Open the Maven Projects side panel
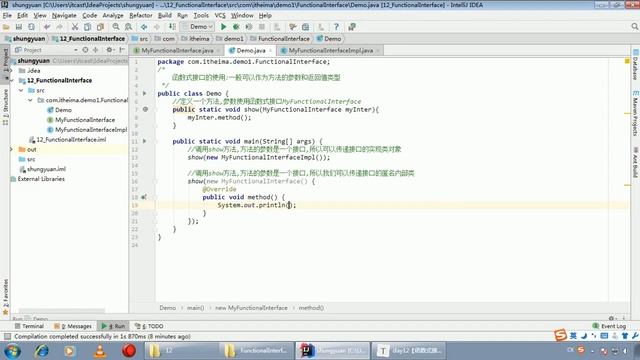This screenshot has width=640, height=360. (x=636, y=113)
